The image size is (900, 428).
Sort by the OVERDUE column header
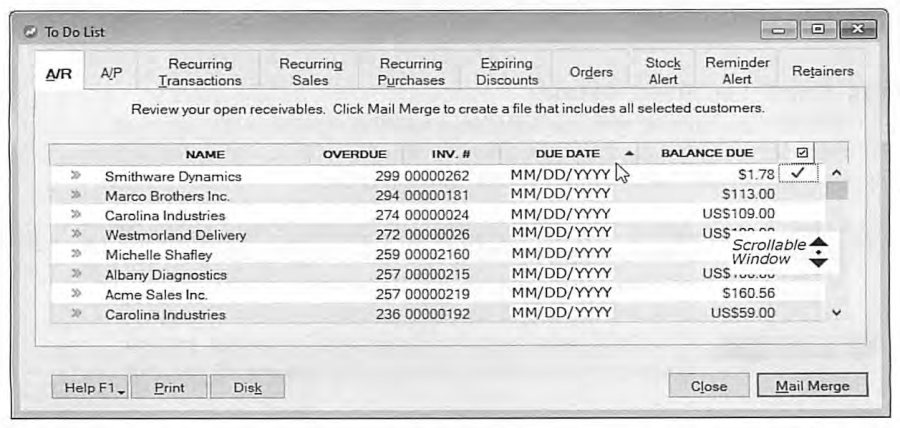(355, 154)
